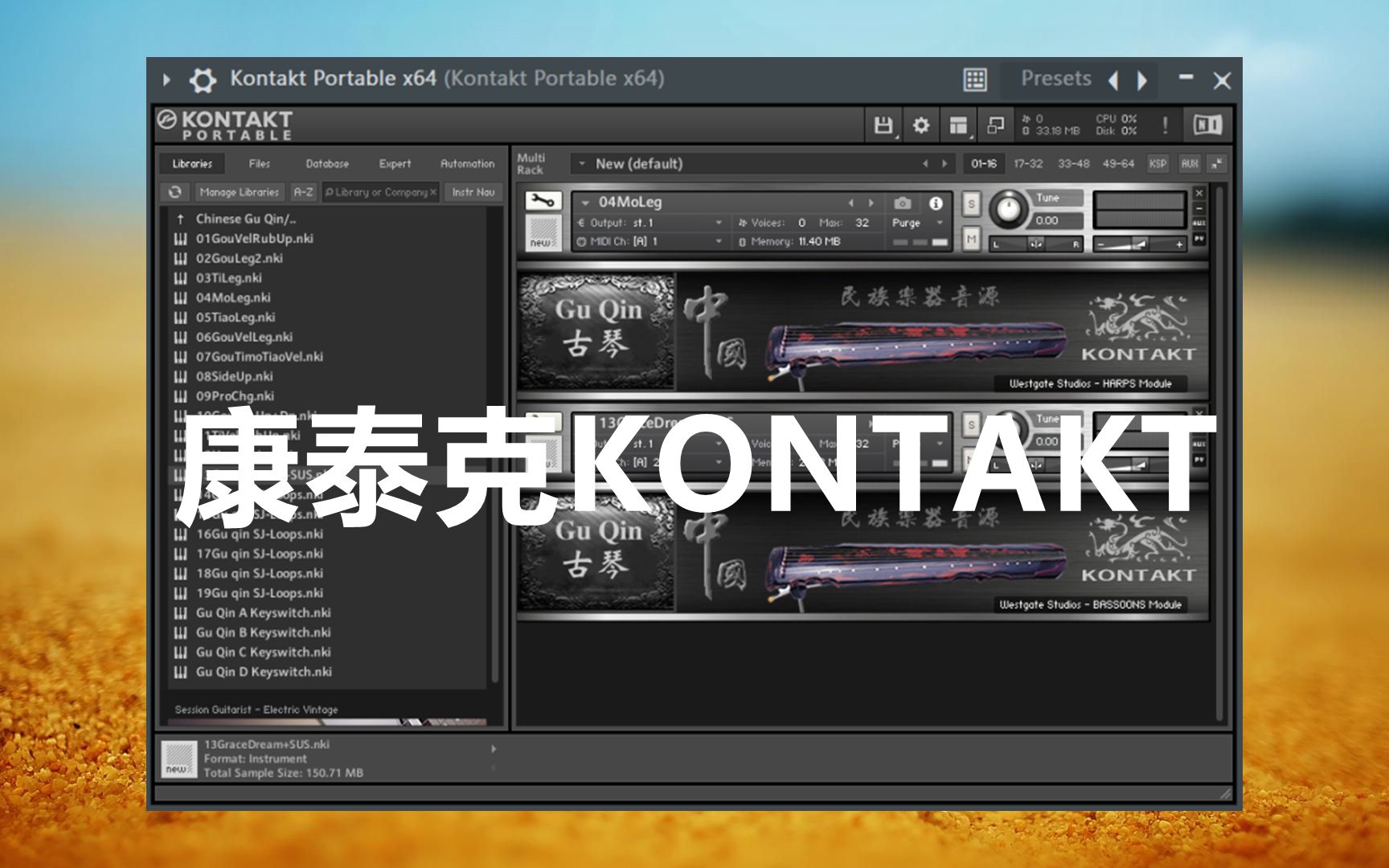
Task: Toggle 04MoLeg aux sends button
Action: (1199, 223)
